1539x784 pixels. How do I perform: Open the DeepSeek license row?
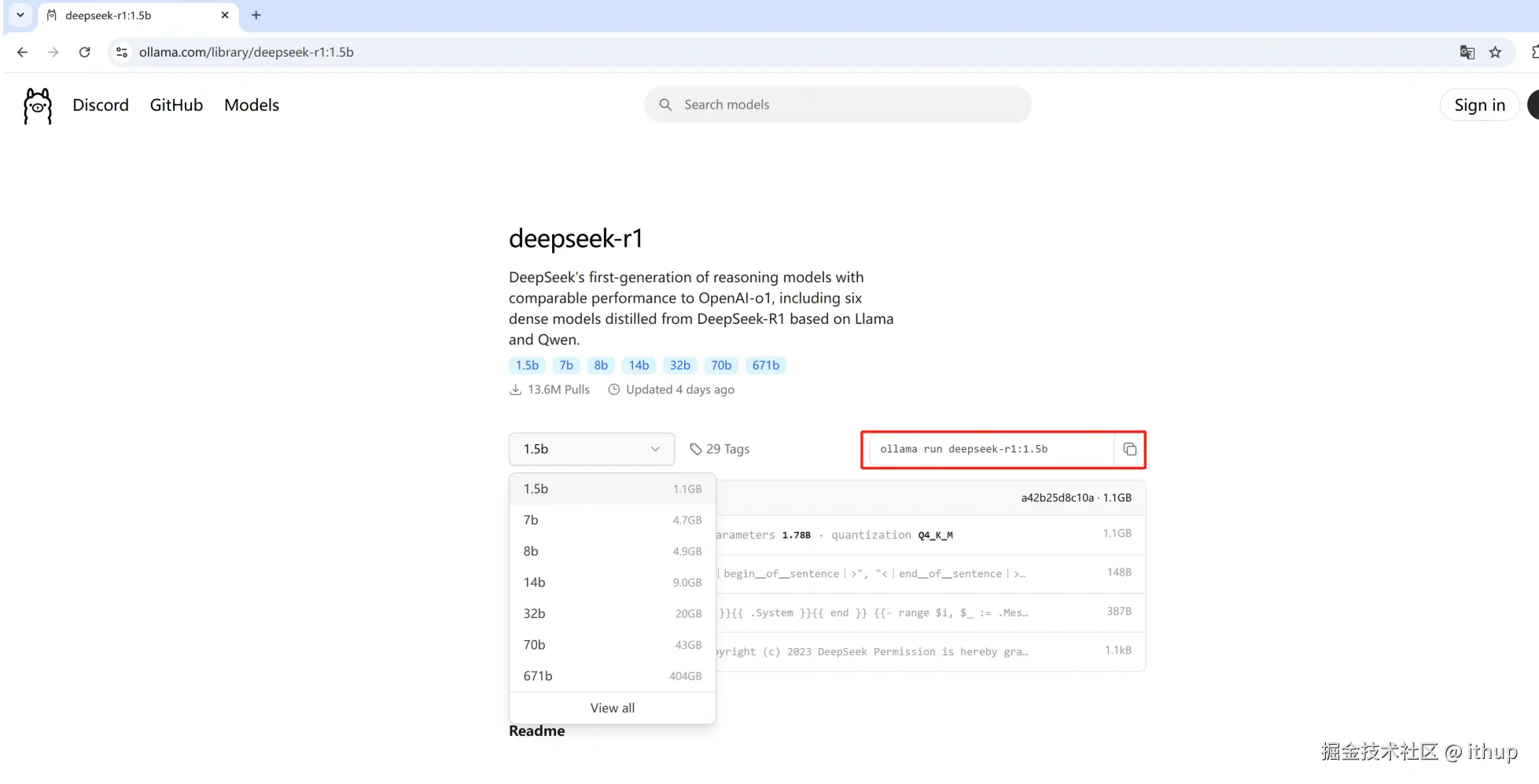(x=931, y=652)
